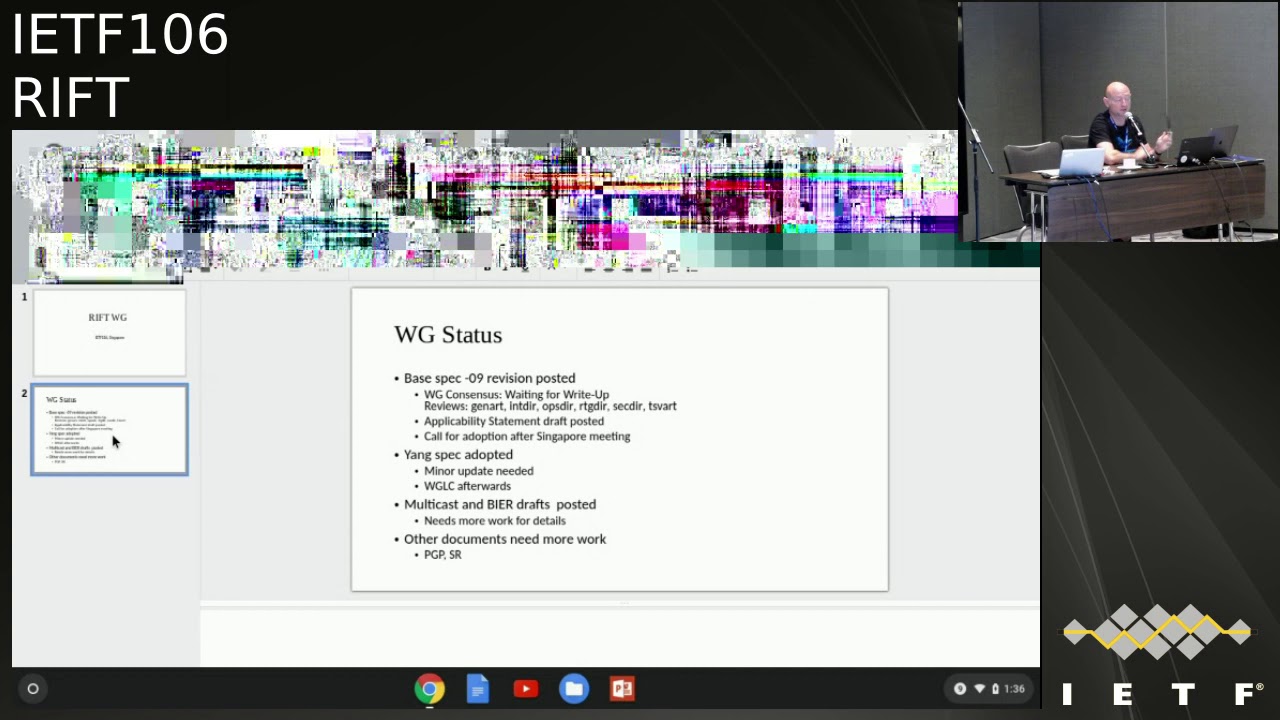Click the Wi-Fi status icon
Image resolution: width=1280 pixels, height=720 pixels.
click(979, 688)
